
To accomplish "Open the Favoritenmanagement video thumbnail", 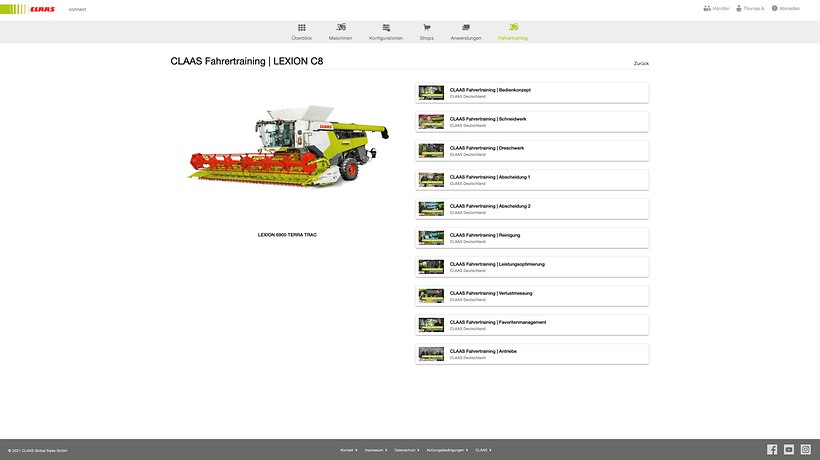I will coord(431,325).
